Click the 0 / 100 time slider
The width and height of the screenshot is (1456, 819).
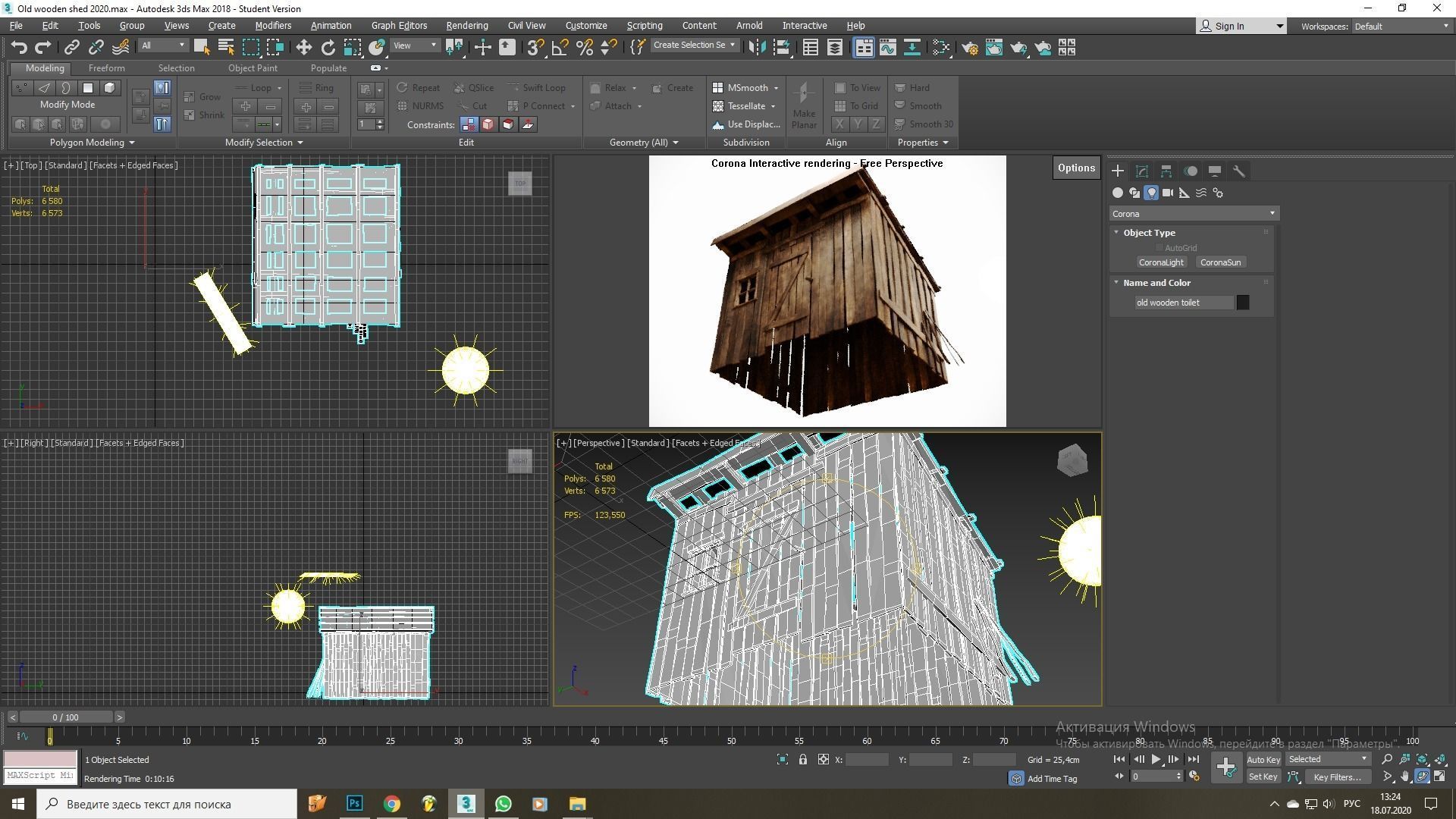[65, 717]
